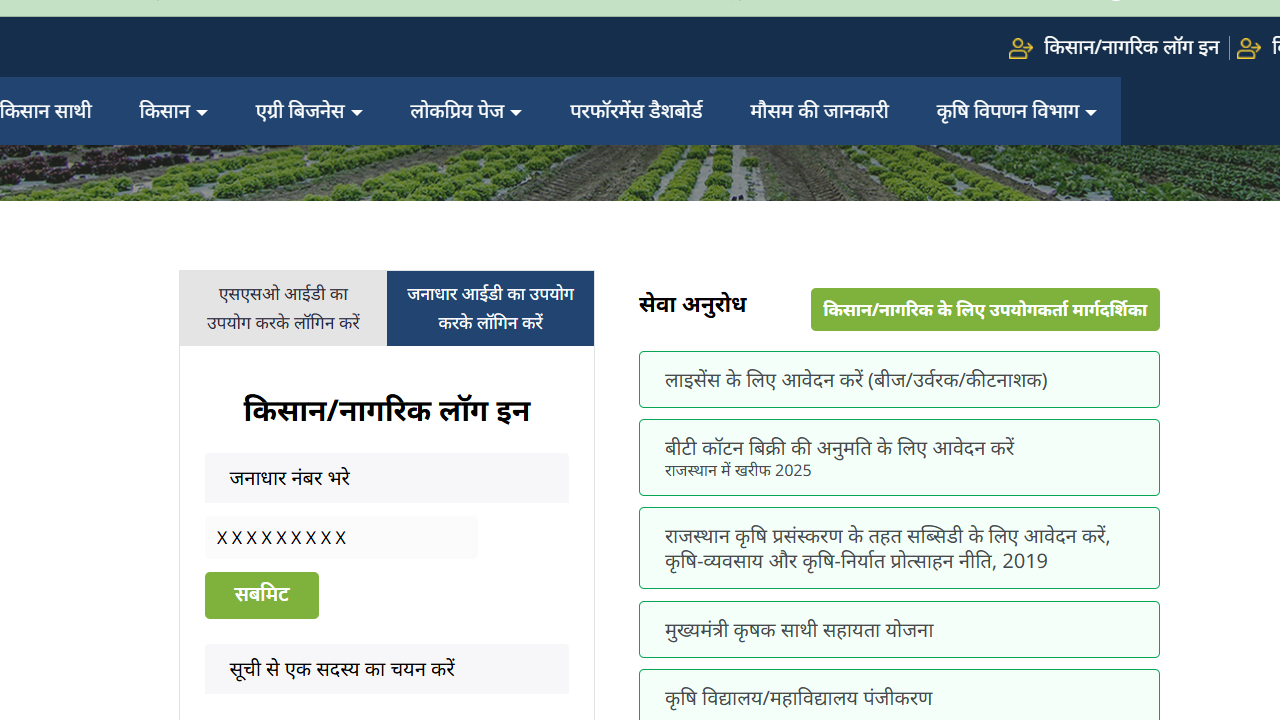This screenshot has width=1280, height=720.
Task: Switch to एसएसओ आईडी login tab
Action: [x=283, y=308]
